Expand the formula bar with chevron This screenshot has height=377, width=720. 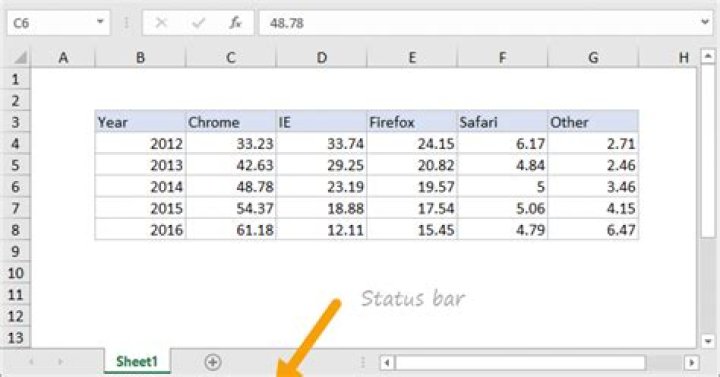[705, 22]
